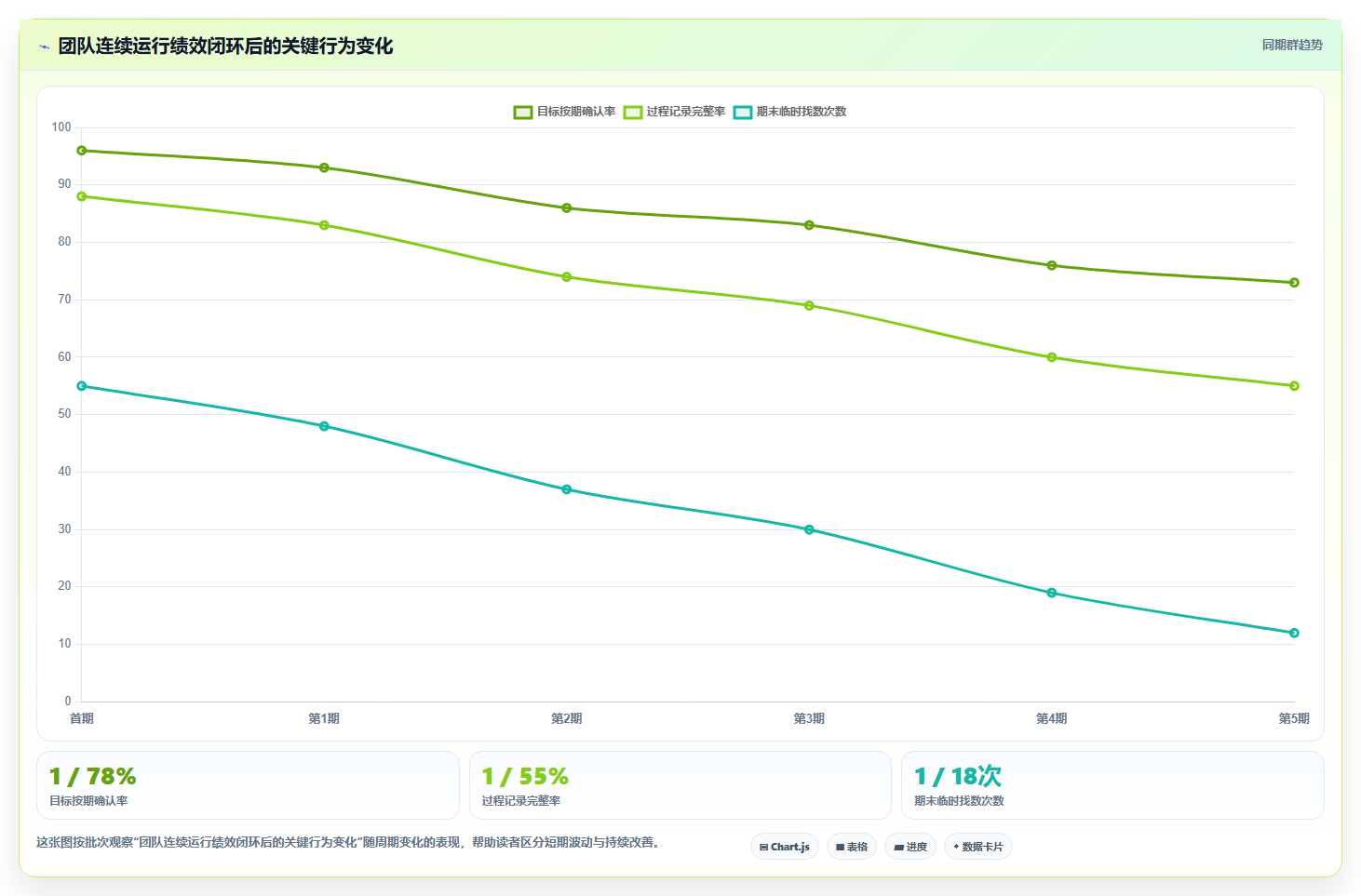This screenshot has width=1361, height=896.
Task: Click the 进度 tag button
Action: click(910, 847)
